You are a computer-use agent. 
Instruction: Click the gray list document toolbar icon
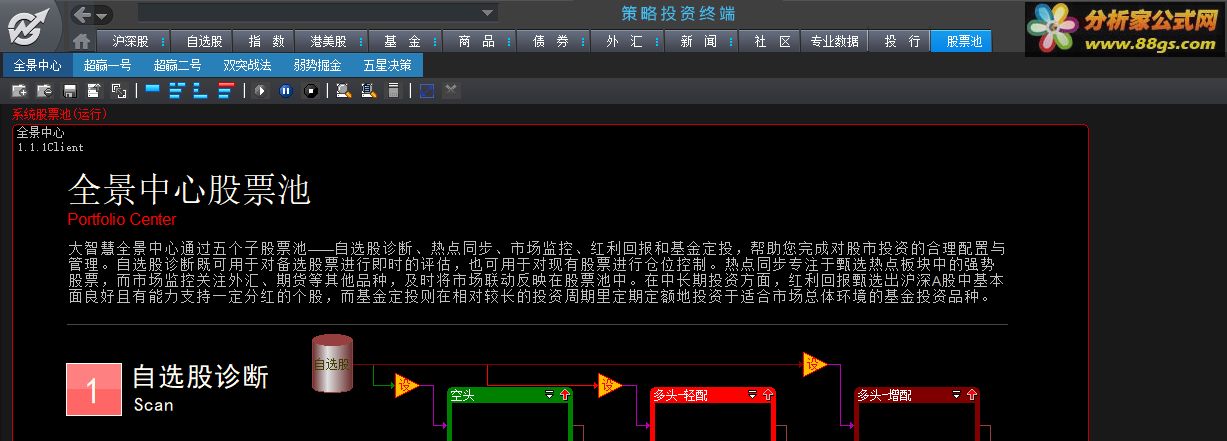click(x=393, y=90)
